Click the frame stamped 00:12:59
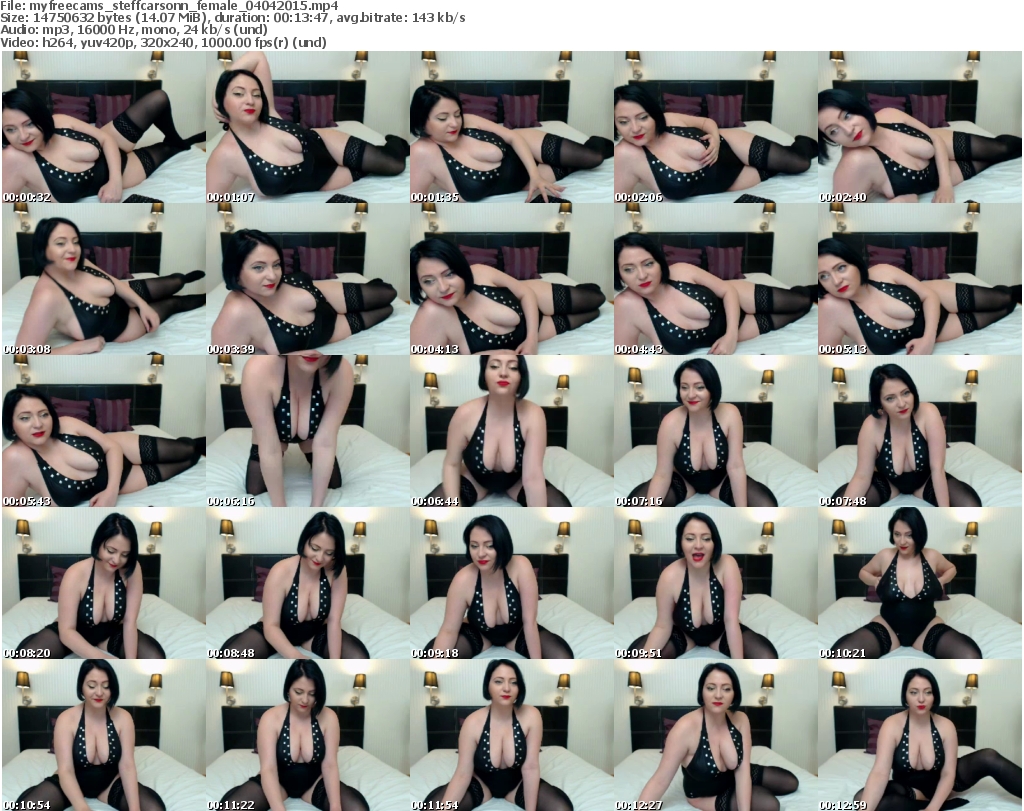This screenshot has width=1024, height=811. click(920, 735)
